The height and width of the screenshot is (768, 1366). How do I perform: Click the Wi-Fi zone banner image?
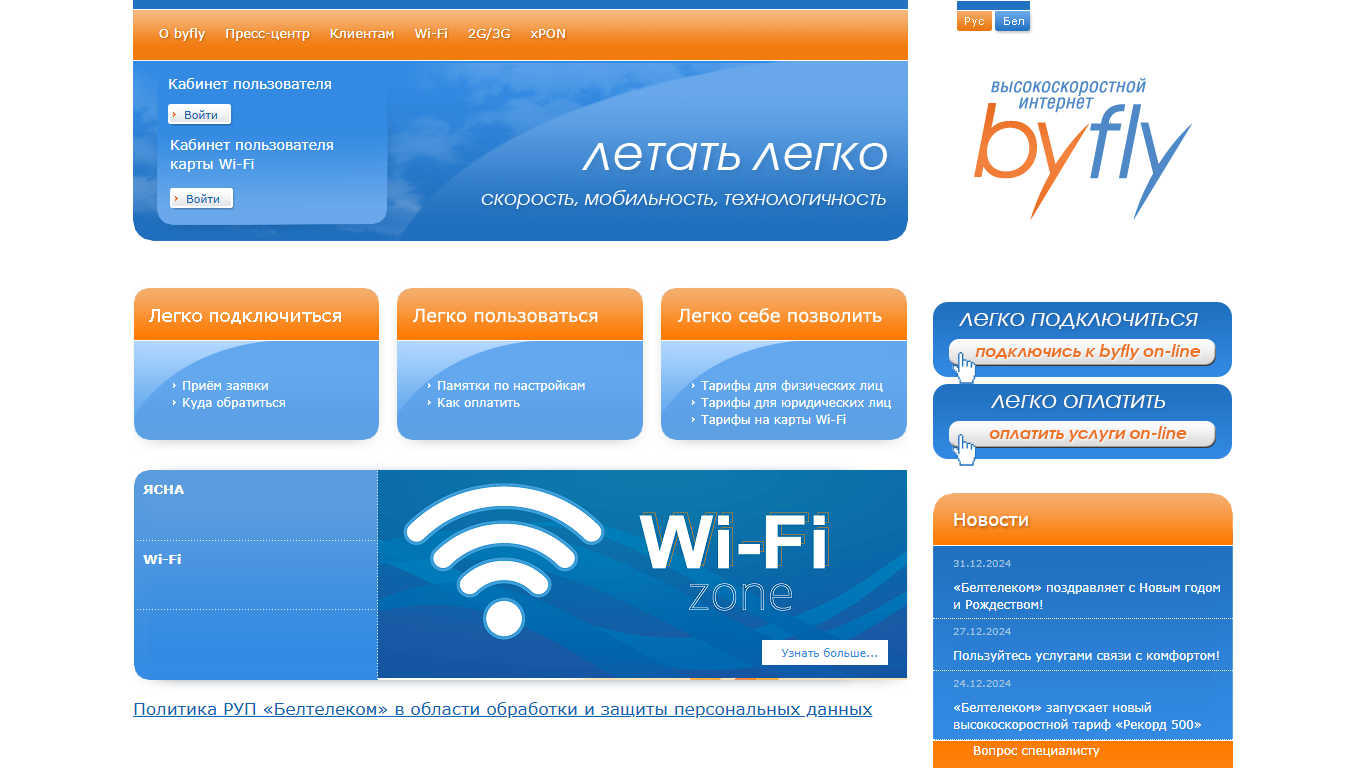(x=642, y=574)
